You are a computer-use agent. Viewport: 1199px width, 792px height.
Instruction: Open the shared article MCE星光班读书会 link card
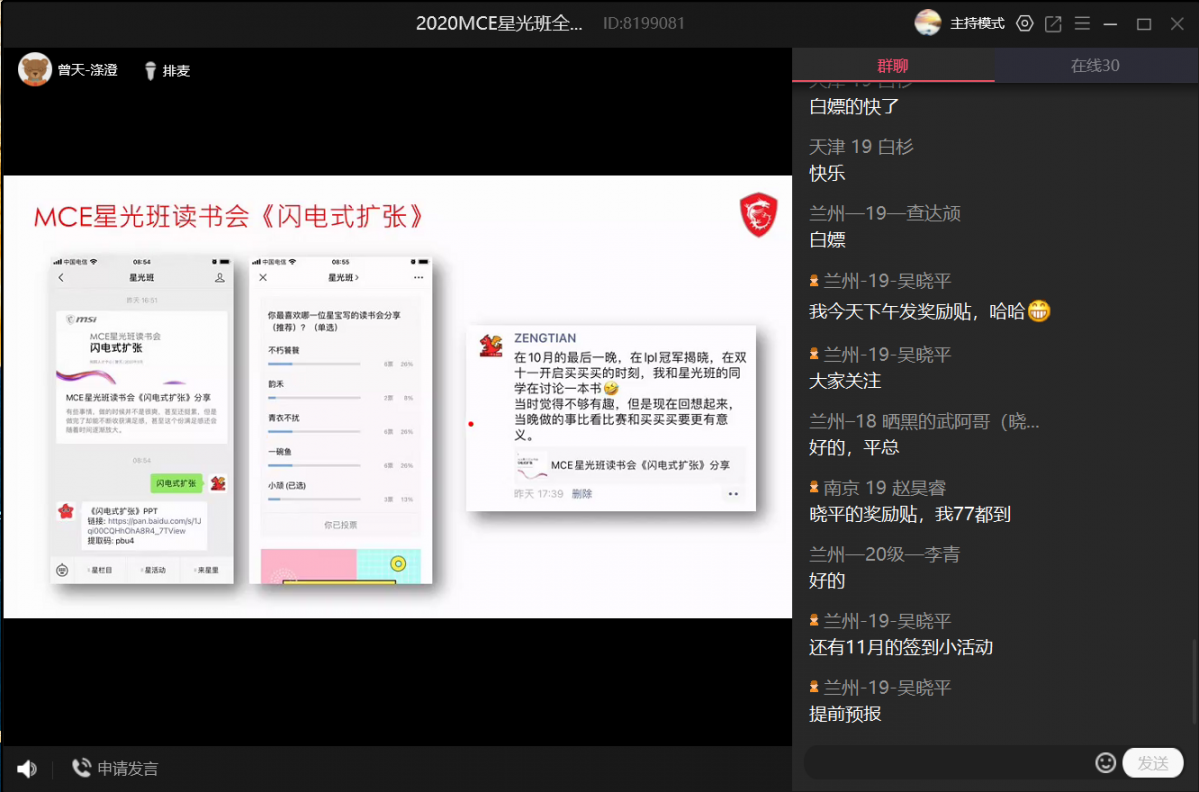(629, 464)
